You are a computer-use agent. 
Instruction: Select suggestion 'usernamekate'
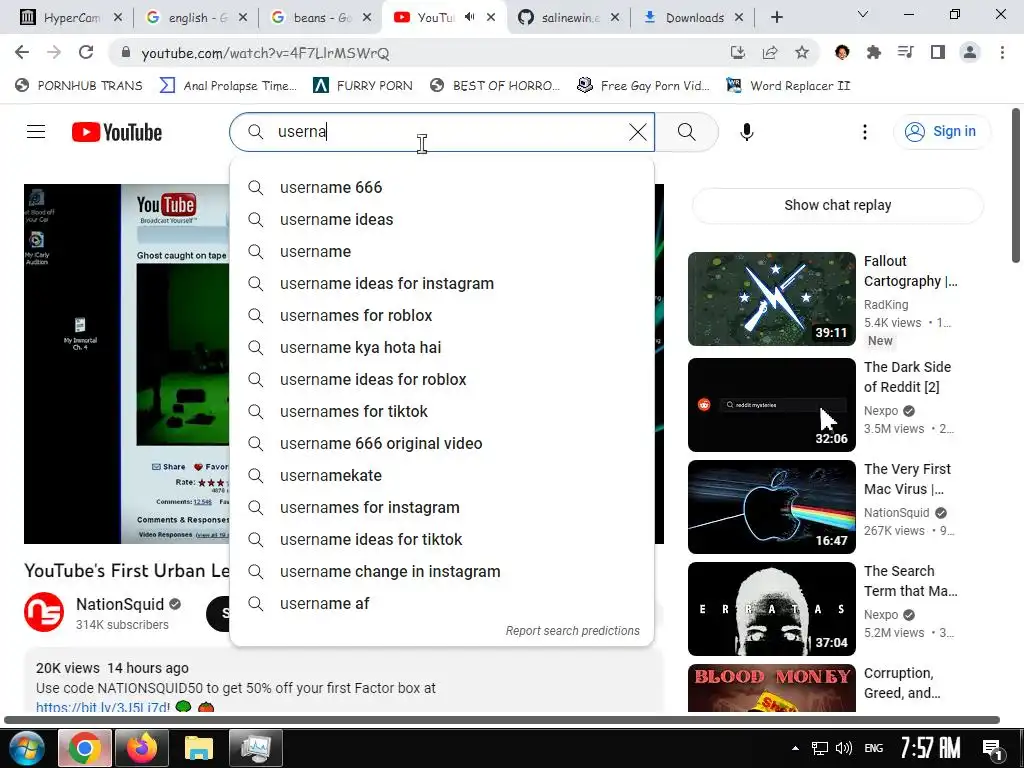441,475
